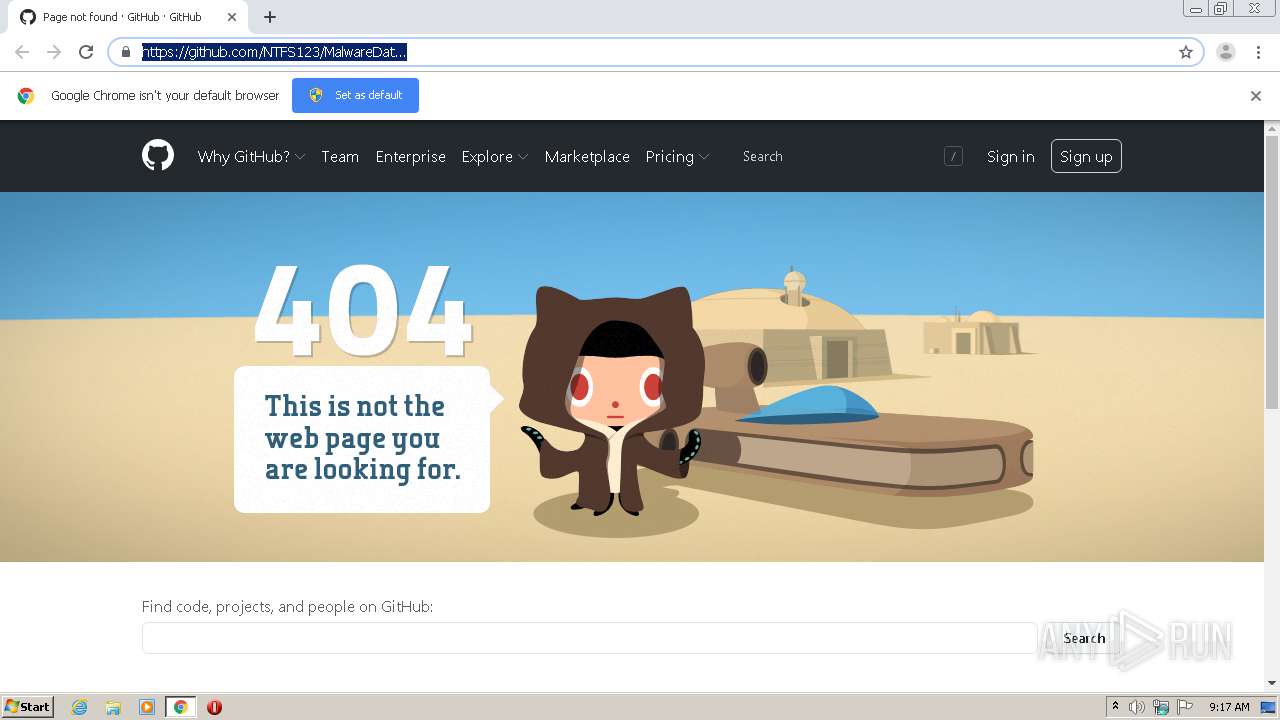Bookmark this page with the star icon
The image size is (1280, 720).
[1186, 52]
